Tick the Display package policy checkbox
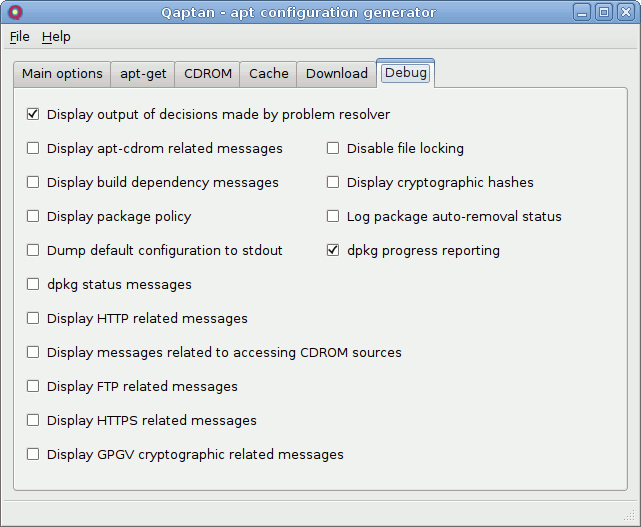The height and width of the screenshot is (527, 641). [x=33, y=216]
